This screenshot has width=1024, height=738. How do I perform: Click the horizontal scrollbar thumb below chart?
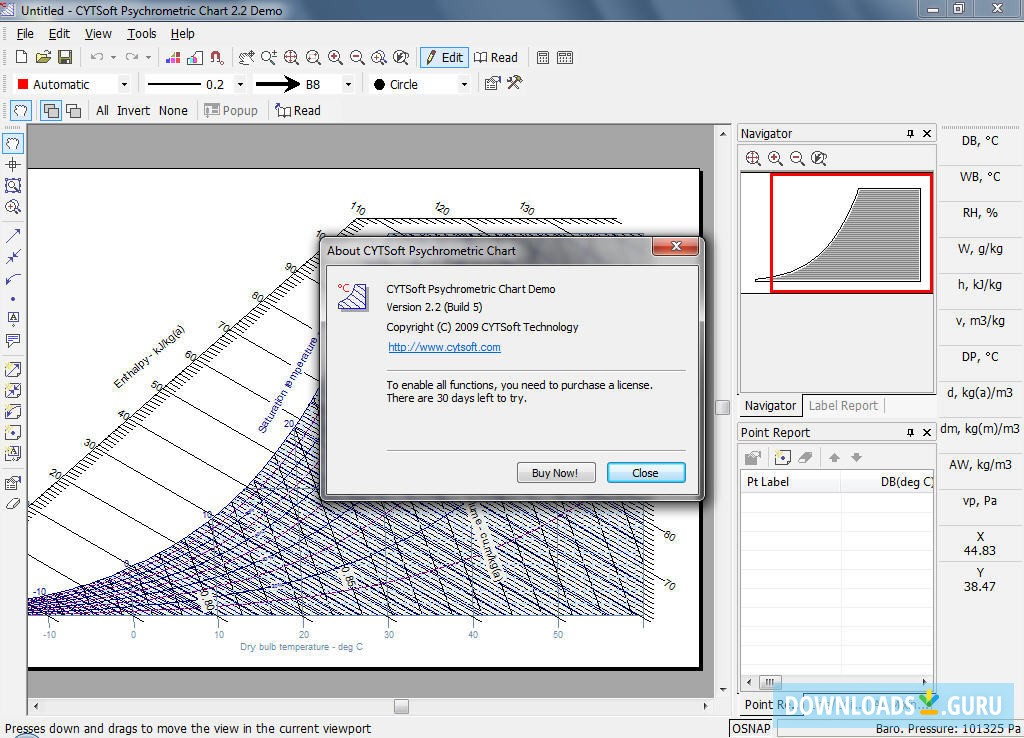pos(401,706)
